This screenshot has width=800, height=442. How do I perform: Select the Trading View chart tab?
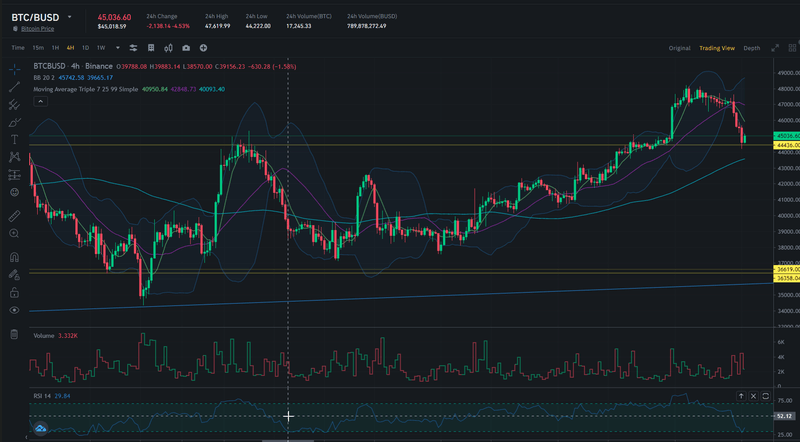point(717,48)
